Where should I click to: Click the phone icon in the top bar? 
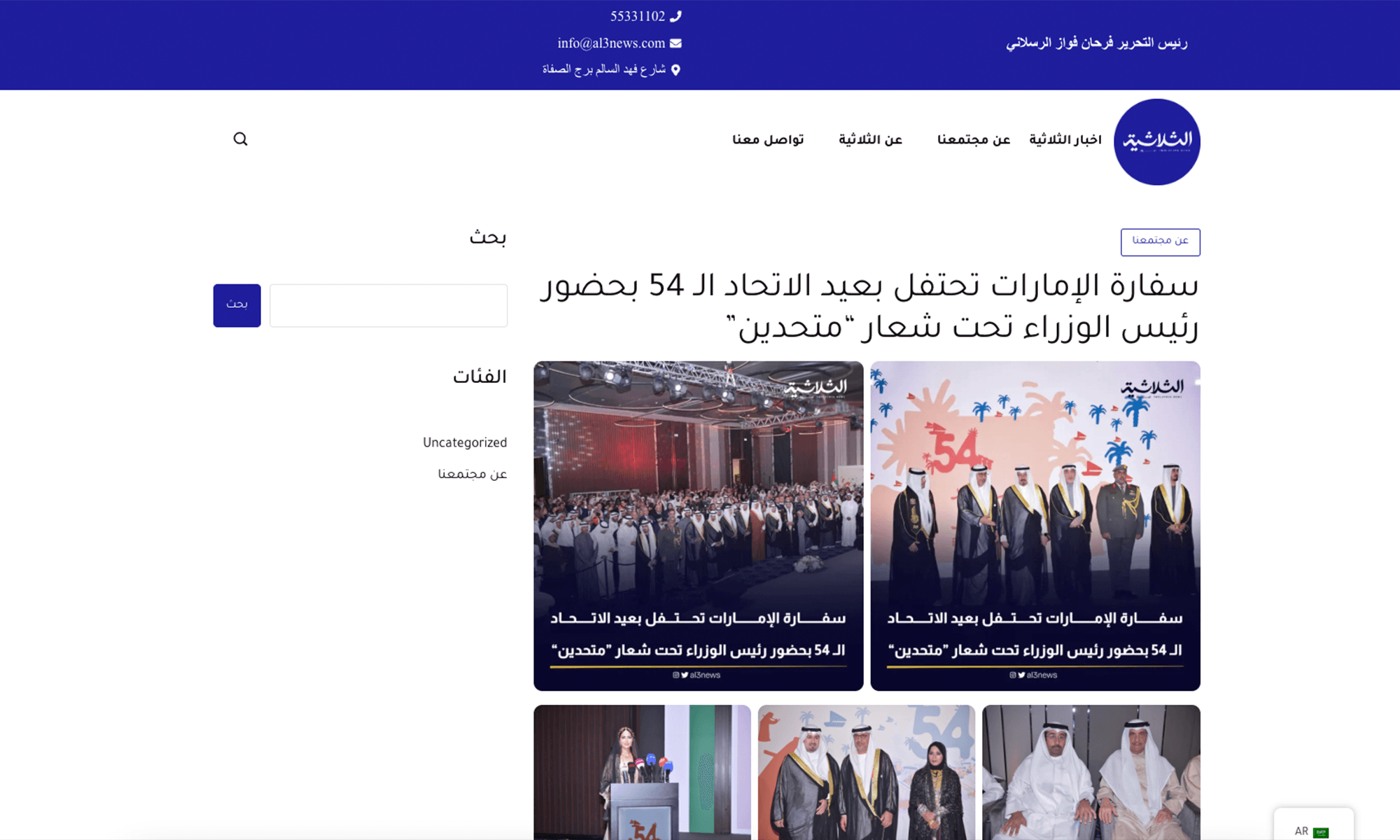(675, 15)
